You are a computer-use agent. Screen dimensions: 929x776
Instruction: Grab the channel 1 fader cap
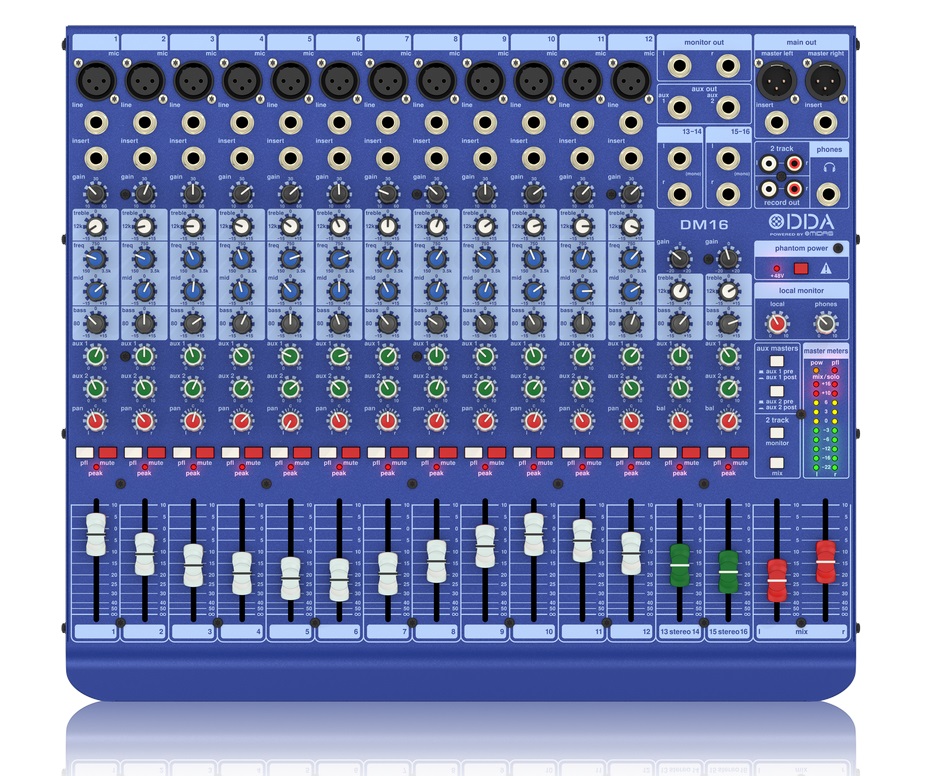(x=96, y=534)
